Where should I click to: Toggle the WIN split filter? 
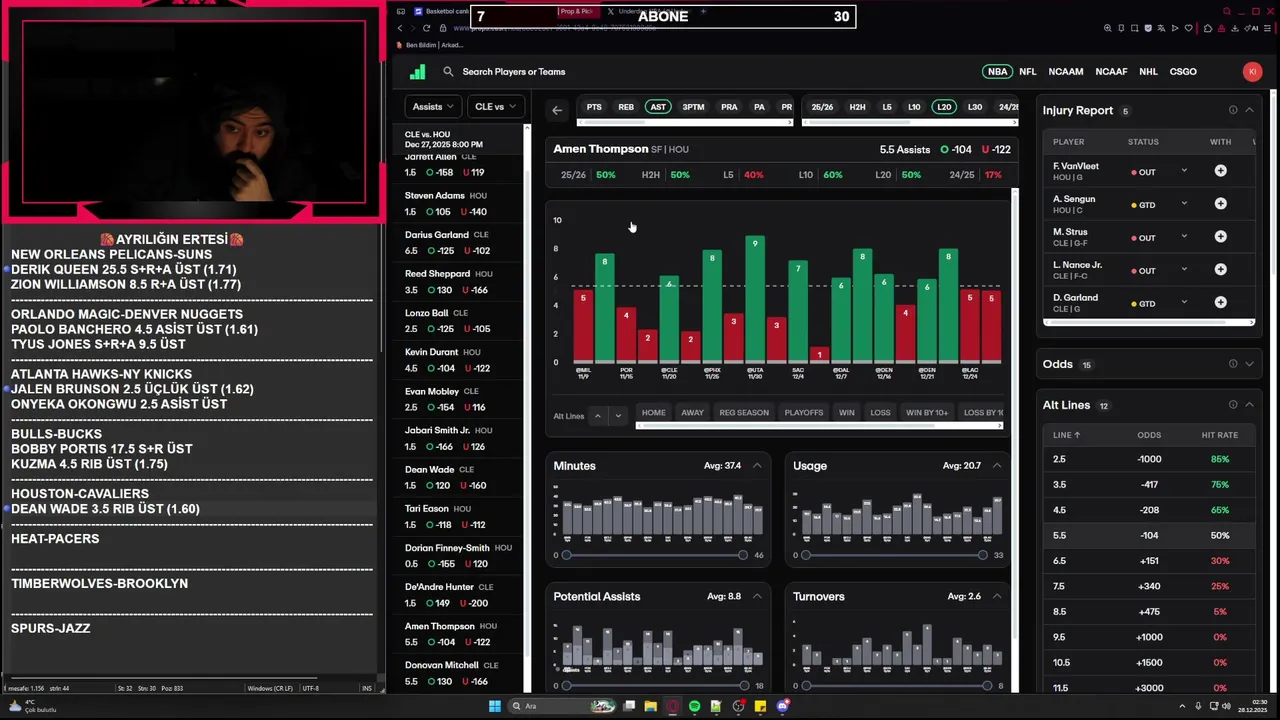[x=847, y=413]
